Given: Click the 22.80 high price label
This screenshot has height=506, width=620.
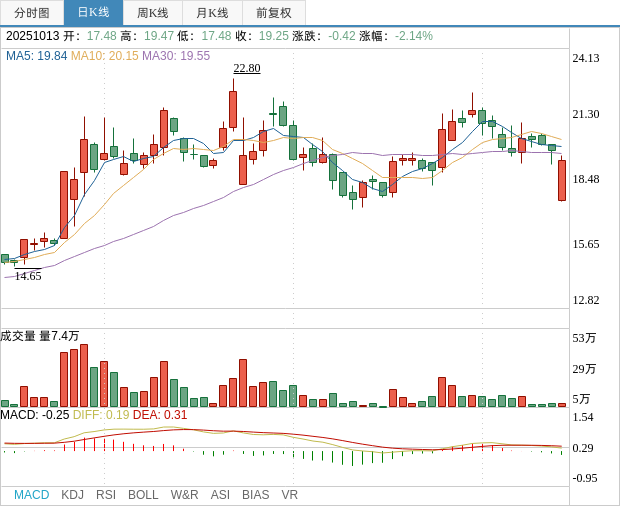Looking at the screenshot, I should (x=247, y=68).
